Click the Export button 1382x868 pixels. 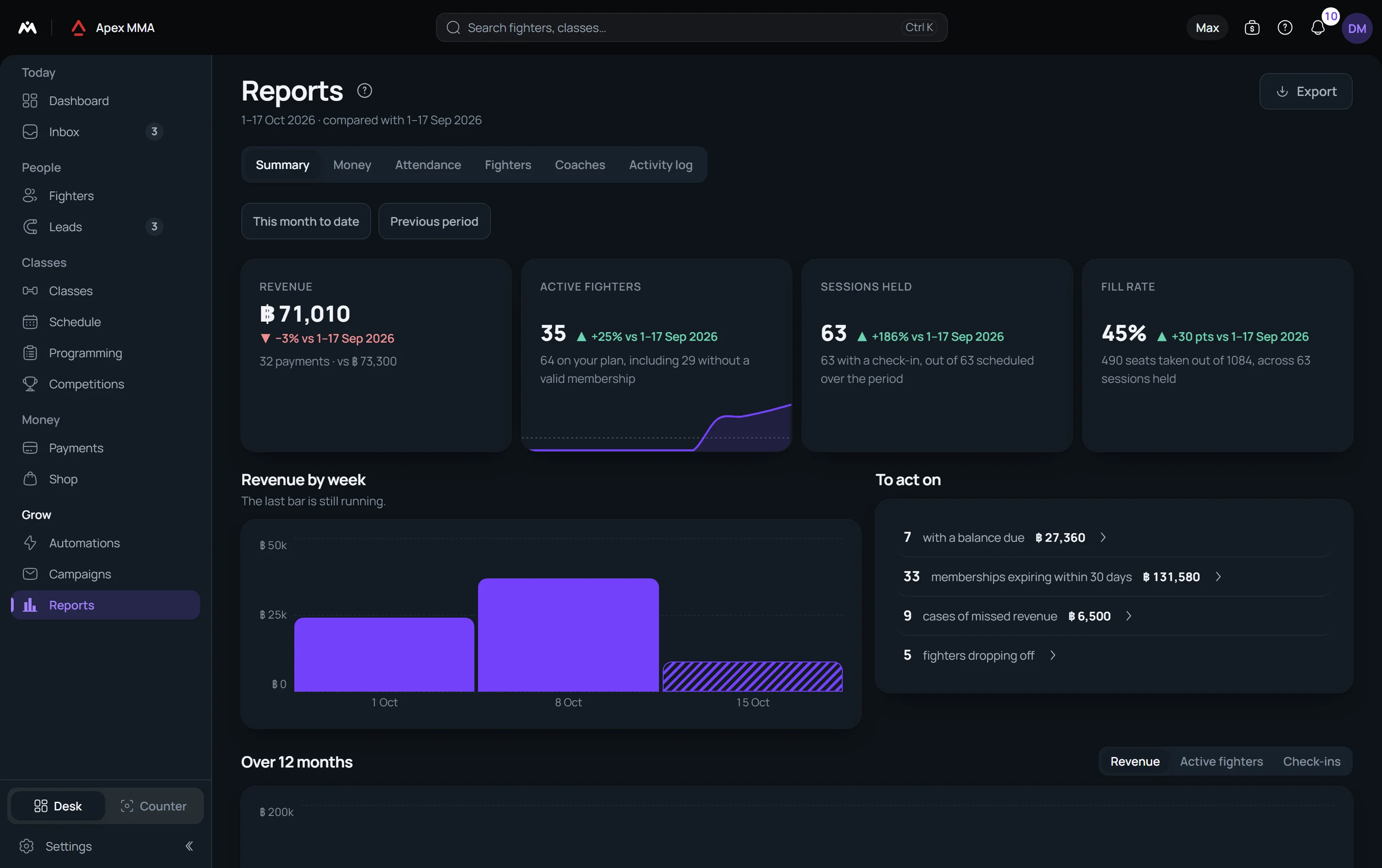tap(1306, 91)
